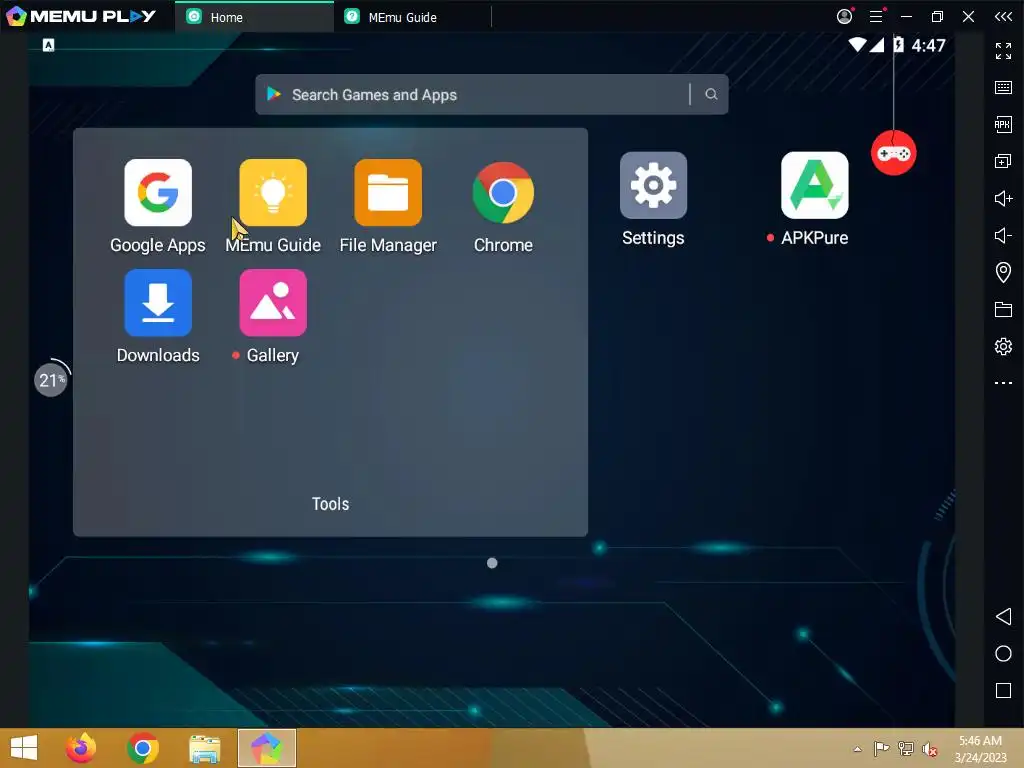The image size is (1024, 768).
Task: Launch the MEmu Guide app icon
Action: coord(273,193)
